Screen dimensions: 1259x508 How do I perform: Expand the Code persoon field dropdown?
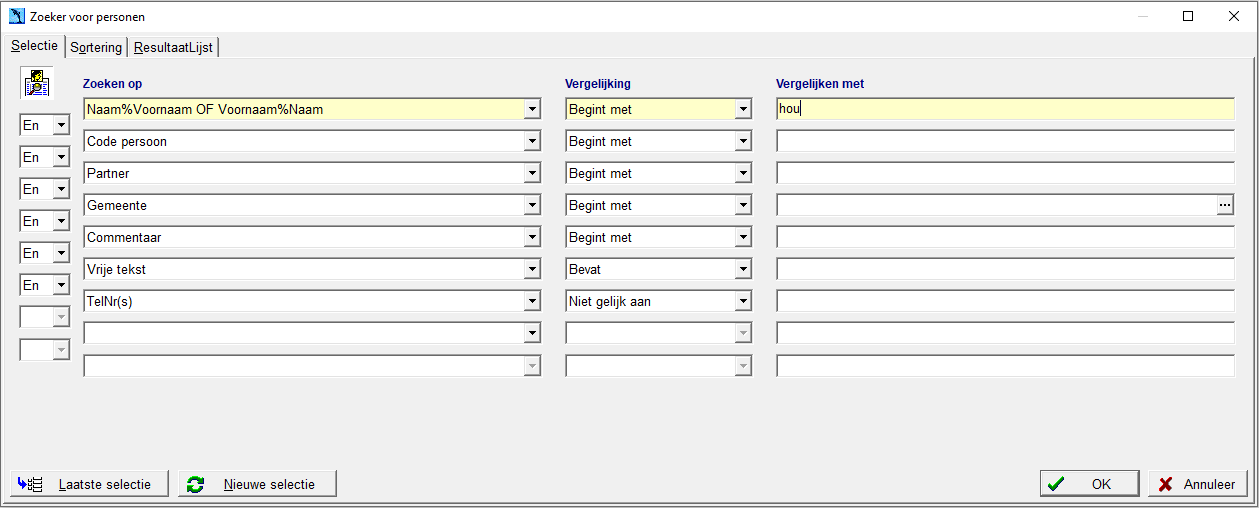coord(532,141)
